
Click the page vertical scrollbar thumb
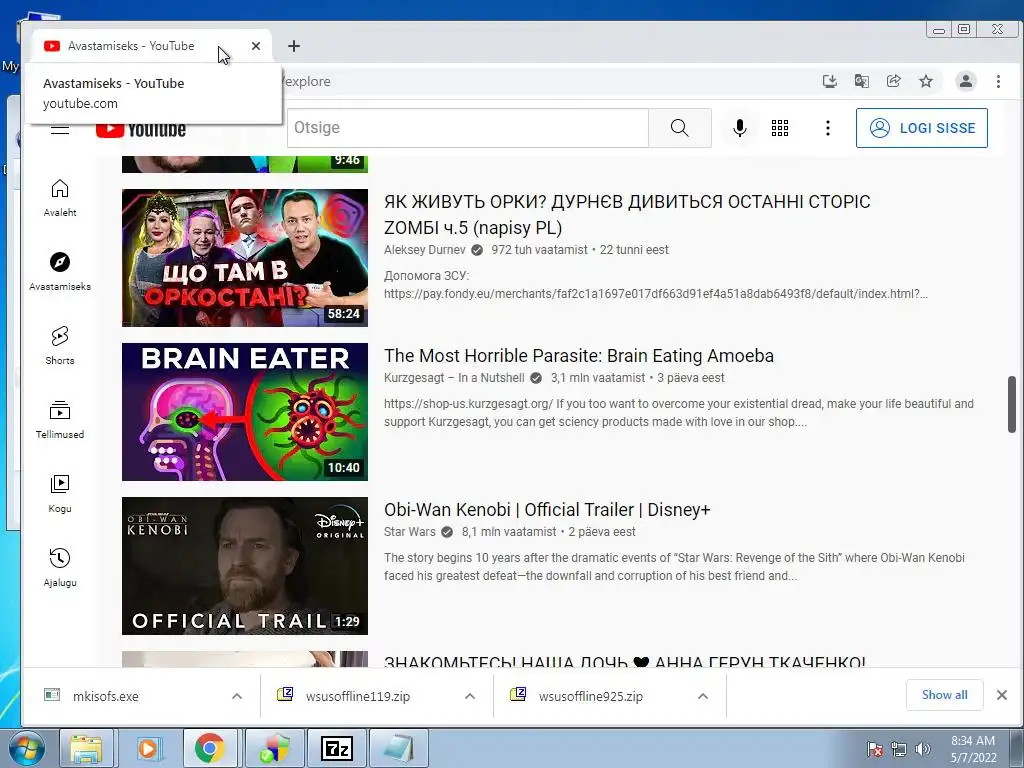[x=1012, y=404]
